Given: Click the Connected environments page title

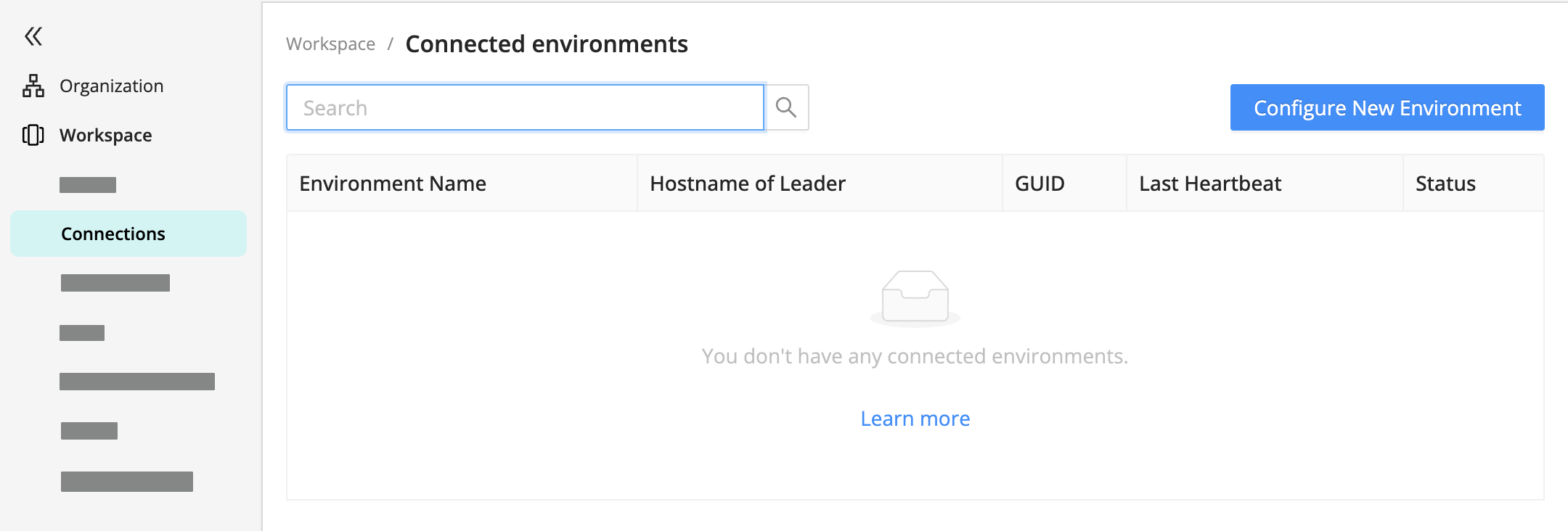Looking at the screenshot, I should point(546,44).
